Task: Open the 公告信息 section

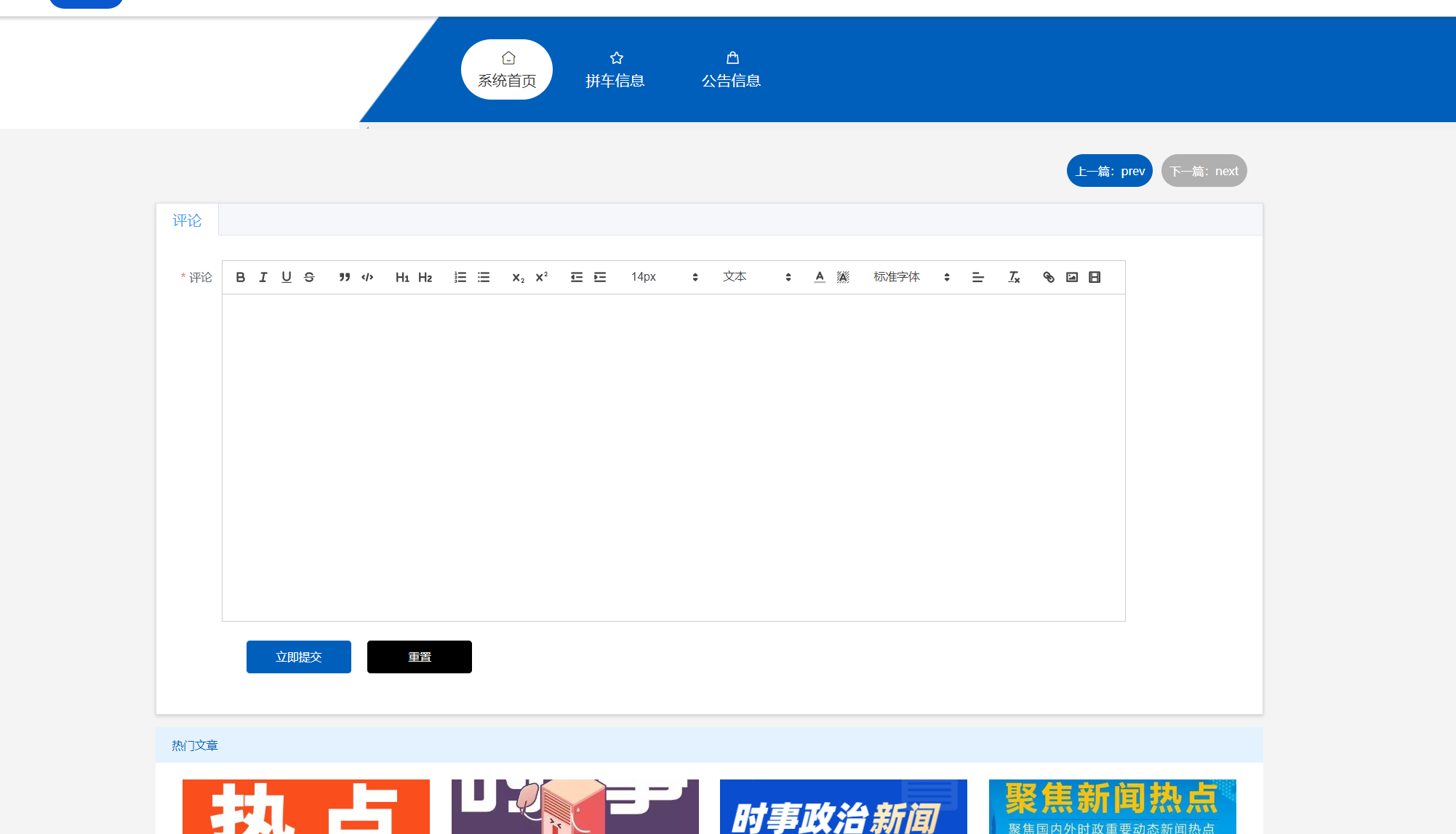Action: (732, 69)
